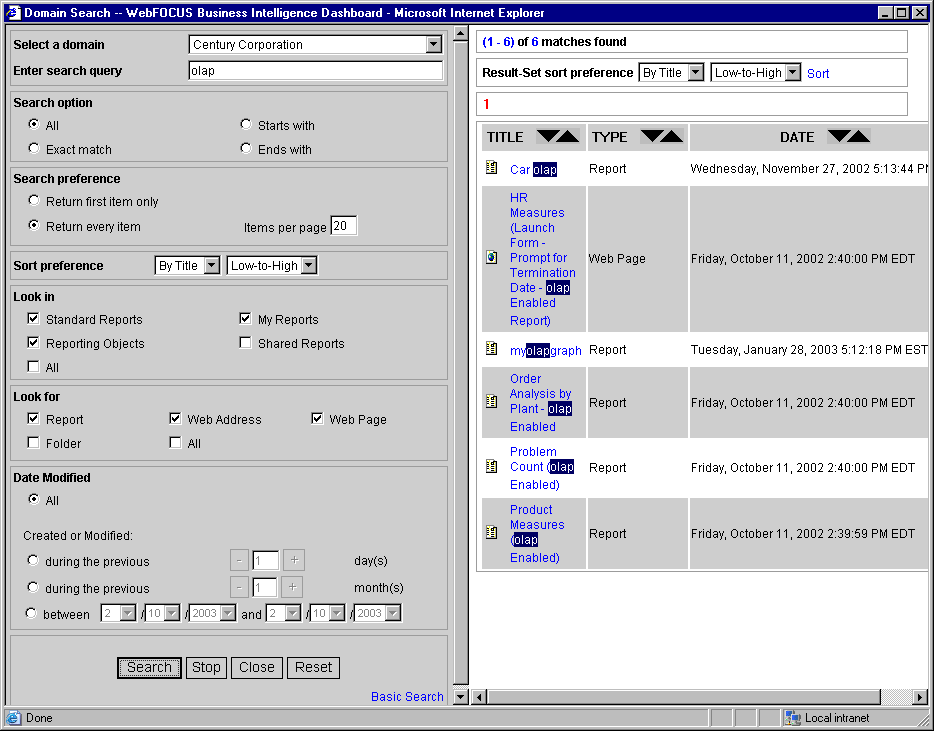934x731 pixels.
Task: Toggle the Web Address checkbox
Action: [175, 419]
